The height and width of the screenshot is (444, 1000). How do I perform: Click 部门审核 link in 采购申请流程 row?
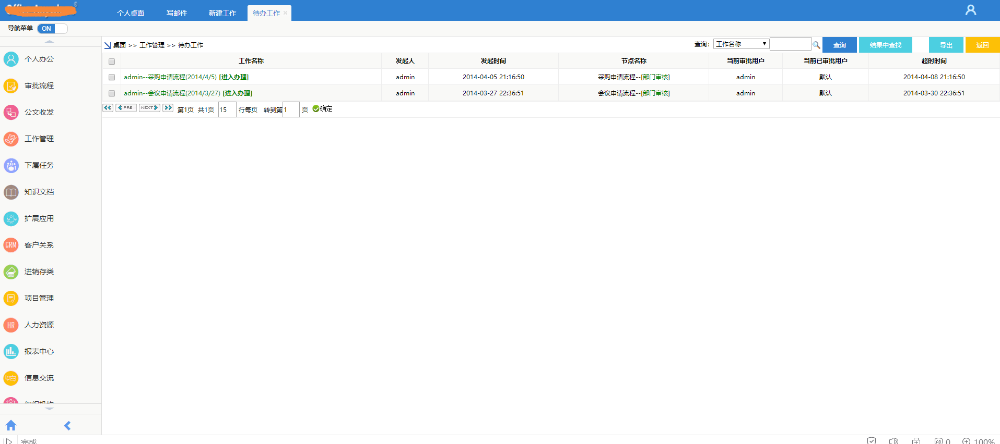pyautogui.click(x=656, y=77)
